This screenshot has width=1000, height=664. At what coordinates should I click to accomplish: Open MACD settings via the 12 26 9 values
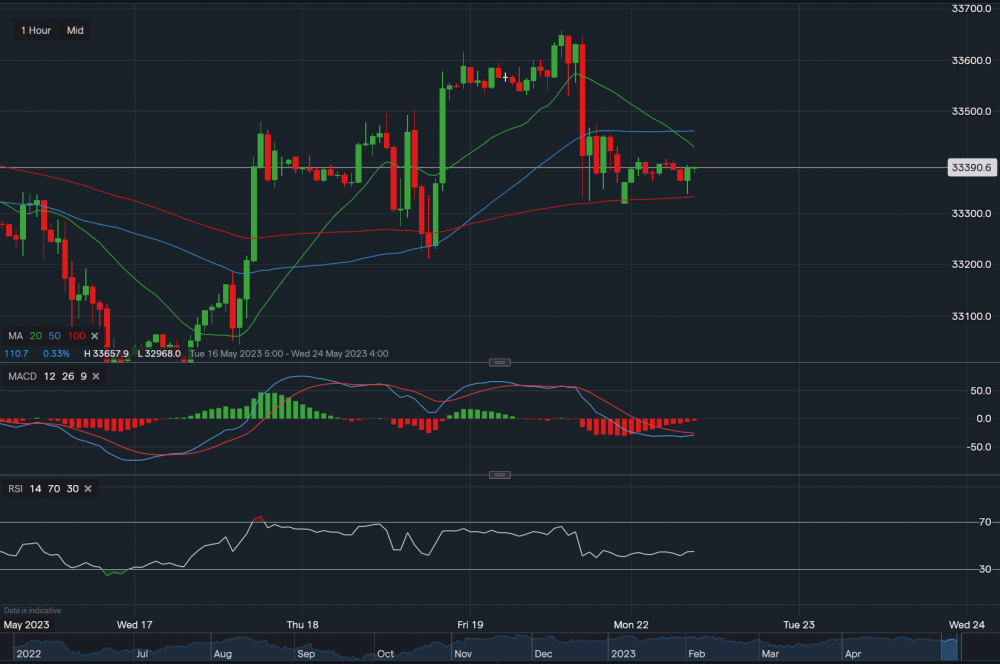pos(66,376)
